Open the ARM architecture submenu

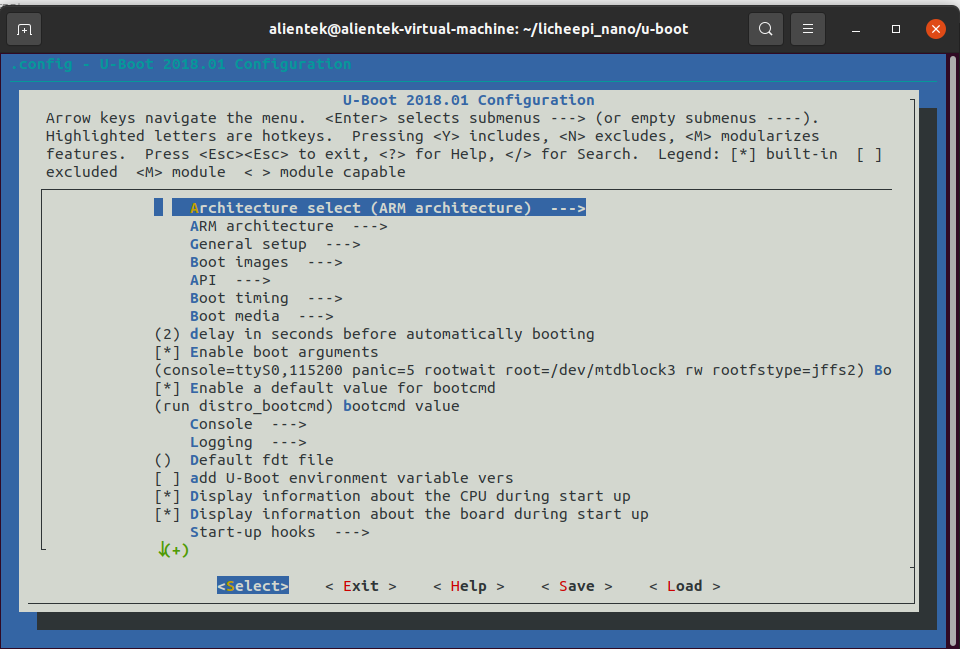288,226
